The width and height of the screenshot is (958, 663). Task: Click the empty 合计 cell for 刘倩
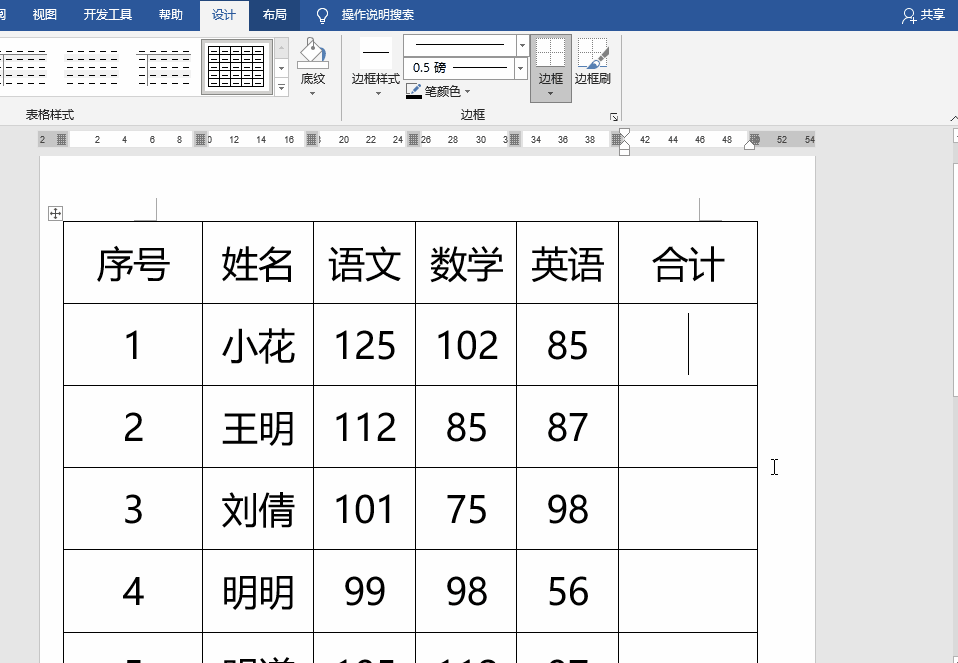coord(688,508)
